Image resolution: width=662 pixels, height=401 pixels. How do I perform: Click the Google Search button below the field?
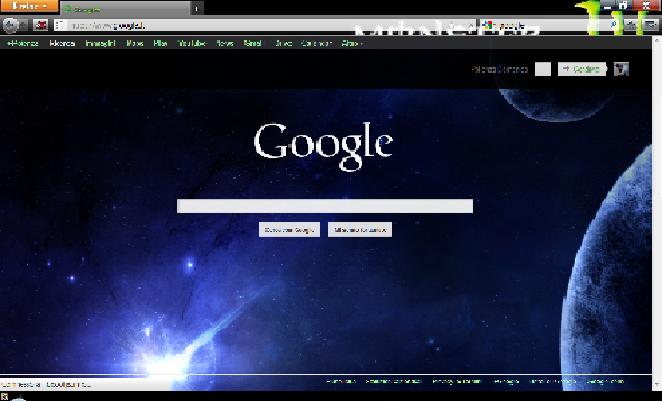(289, 230)
